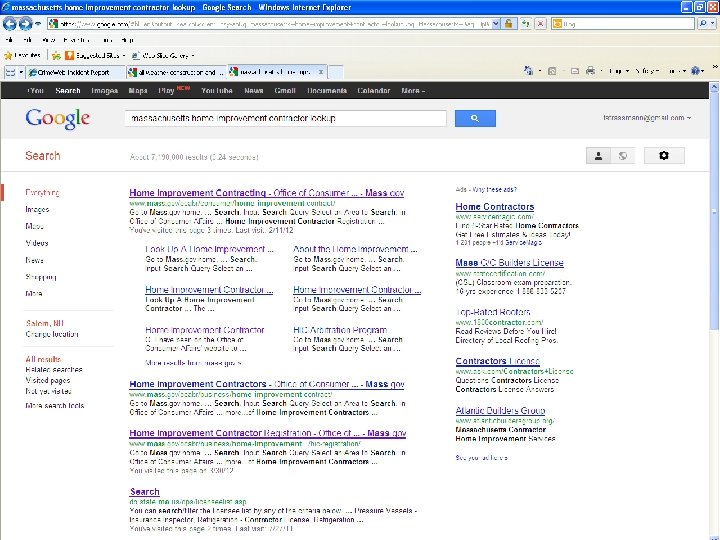Open Home Improvement Contracting Mass.gov result

(266, 193)
